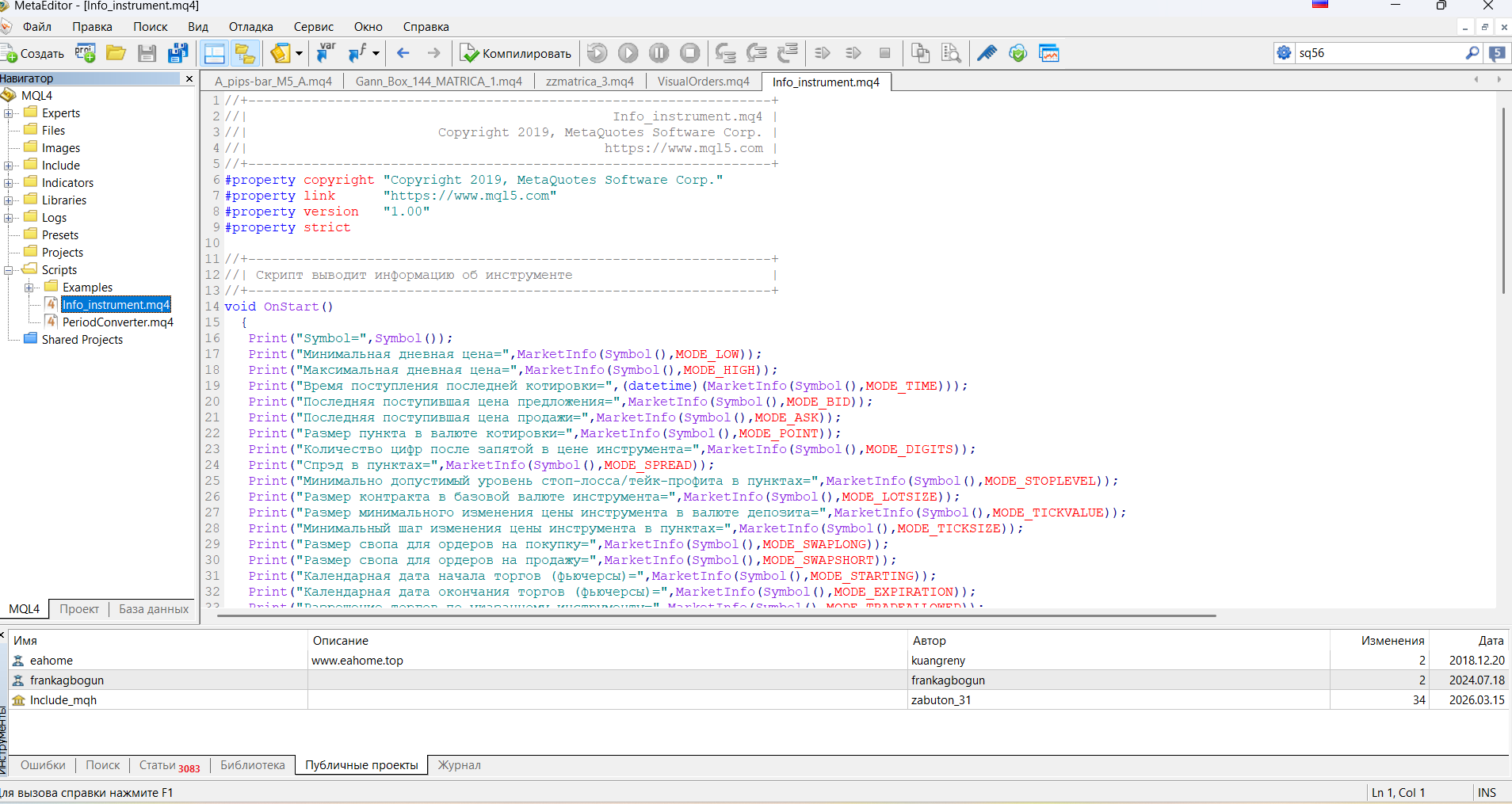Viewport: 1512px width, 804px height.
Task: Stop profiling with the small square icon
Action: [885, 53]
